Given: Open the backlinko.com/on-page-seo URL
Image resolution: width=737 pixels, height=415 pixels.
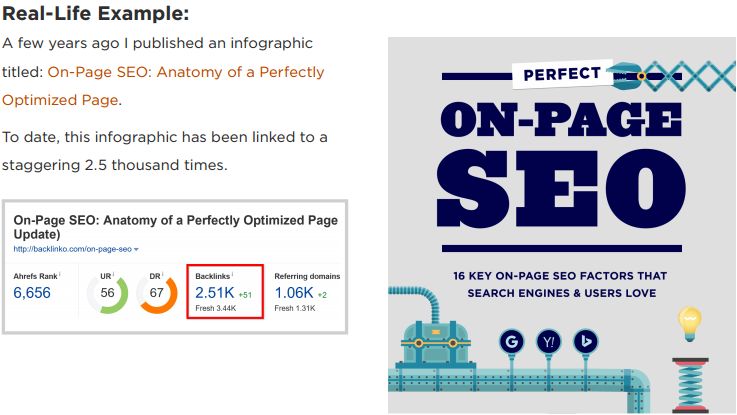Looking at the screenshot, I should pos(72,249).
